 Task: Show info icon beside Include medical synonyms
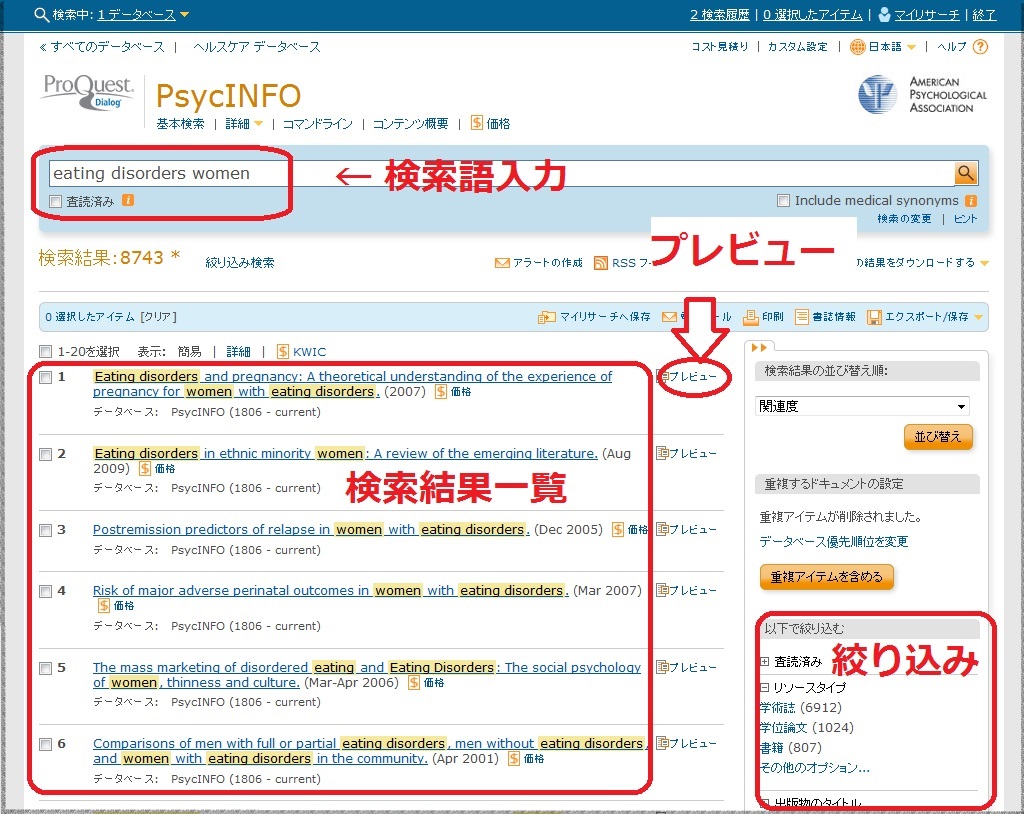point(971,201)
